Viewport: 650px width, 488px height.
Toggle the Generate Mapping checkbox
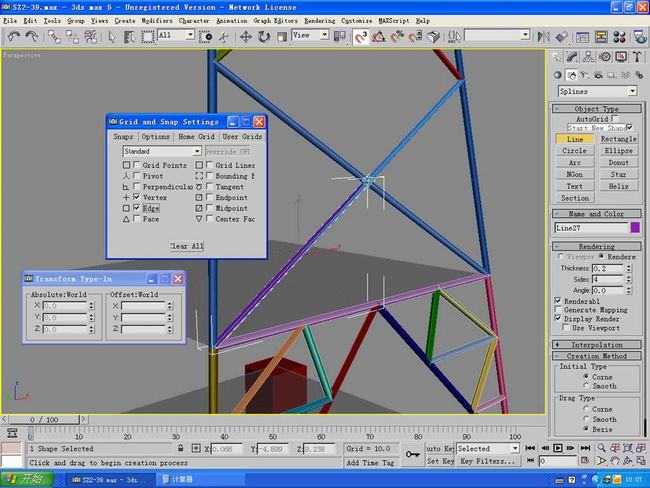point(558,310)
